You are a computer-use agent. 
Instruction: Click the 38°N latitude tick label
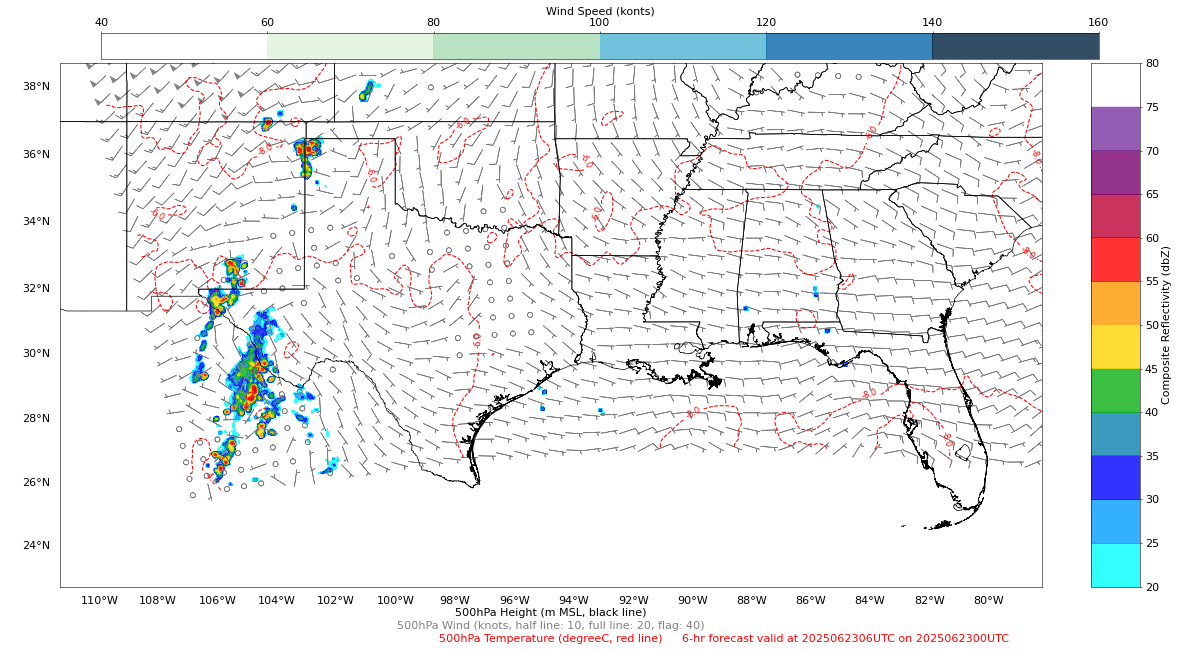click(36, 86)
